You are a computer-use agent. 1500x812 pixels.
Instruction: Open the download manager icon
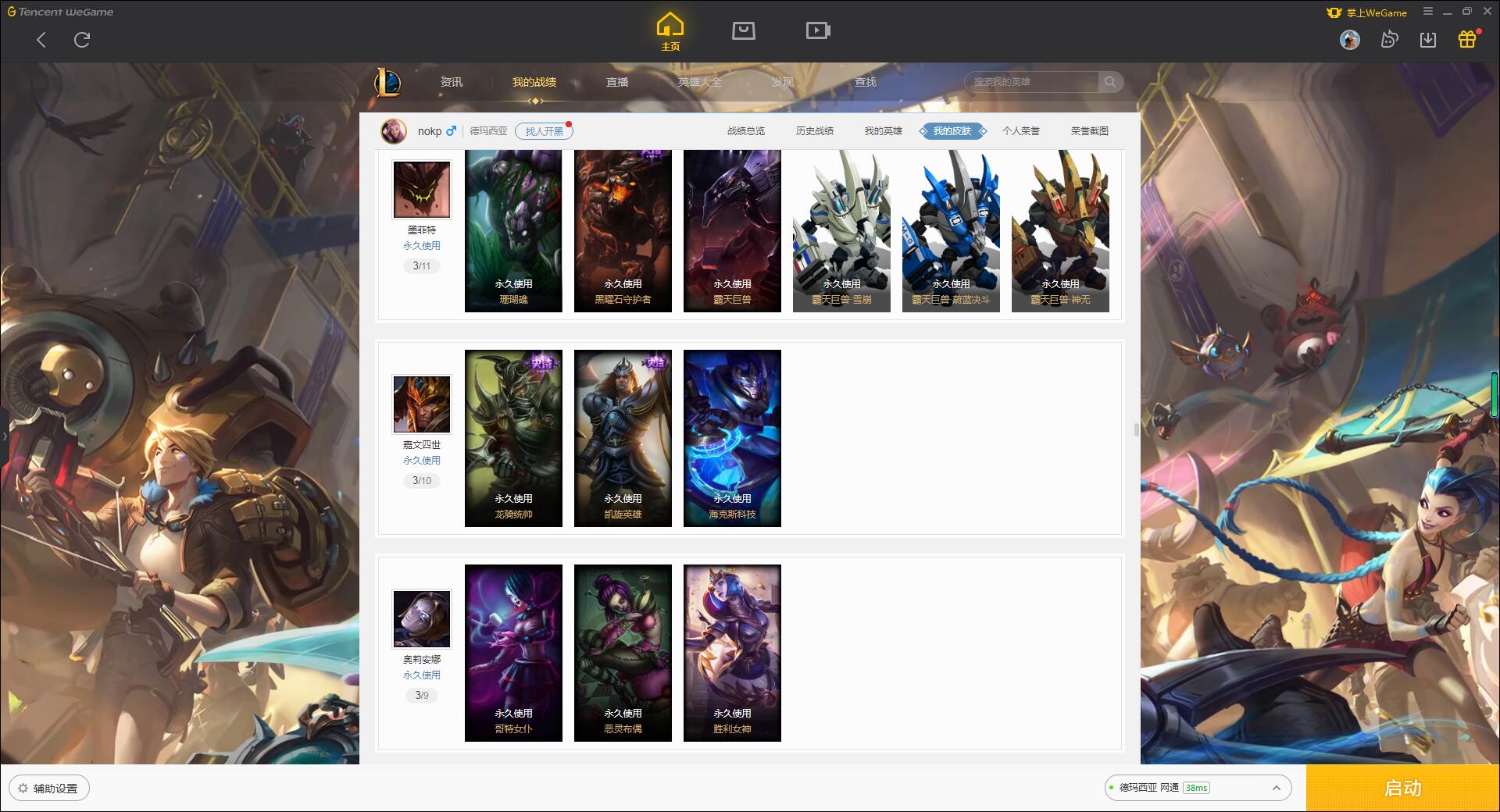point(1428,40)
